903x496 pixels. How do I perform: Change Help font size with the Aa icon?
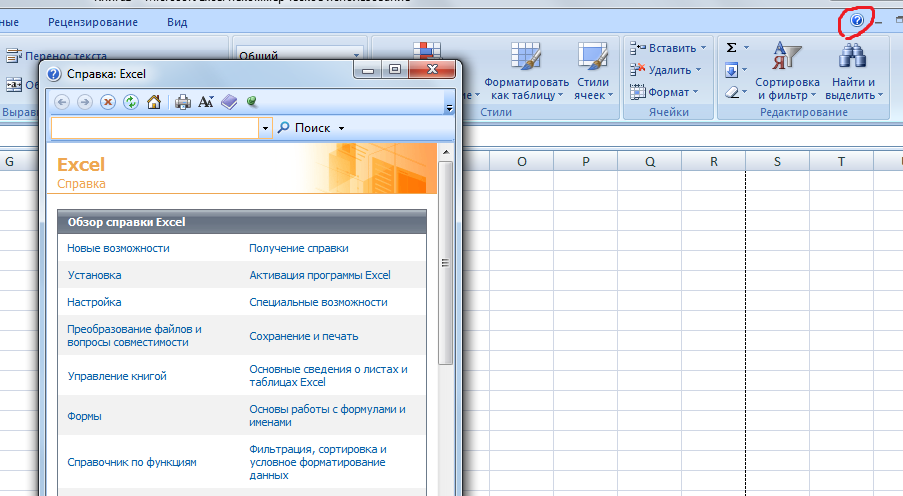pos(206,103)
